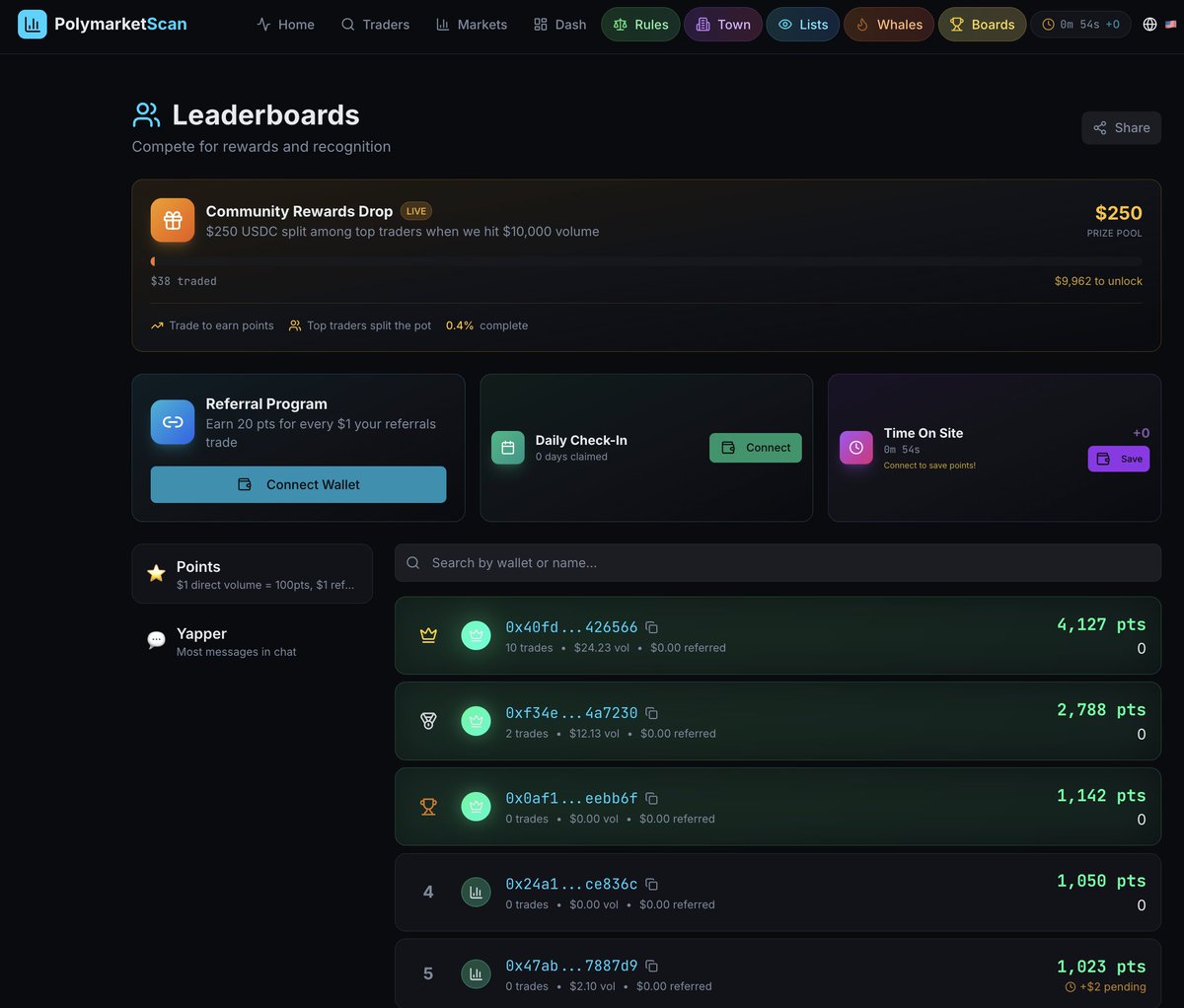The height and width of the screenshot is (1008, 1184).
Task: Open the Rules pill tab
Action: click(640, 25)
